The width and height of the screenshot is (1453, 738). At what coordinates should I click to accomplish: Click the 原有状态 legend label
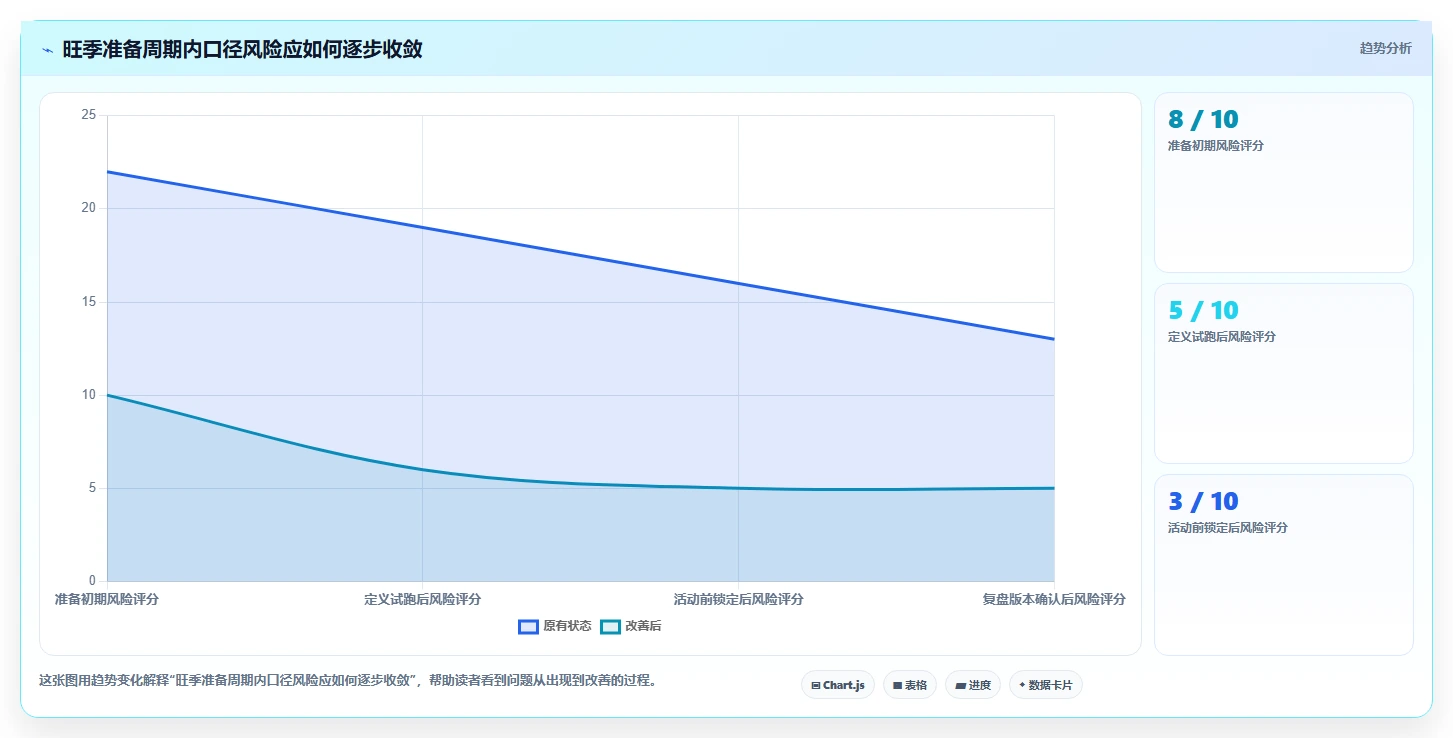point(567,627)
